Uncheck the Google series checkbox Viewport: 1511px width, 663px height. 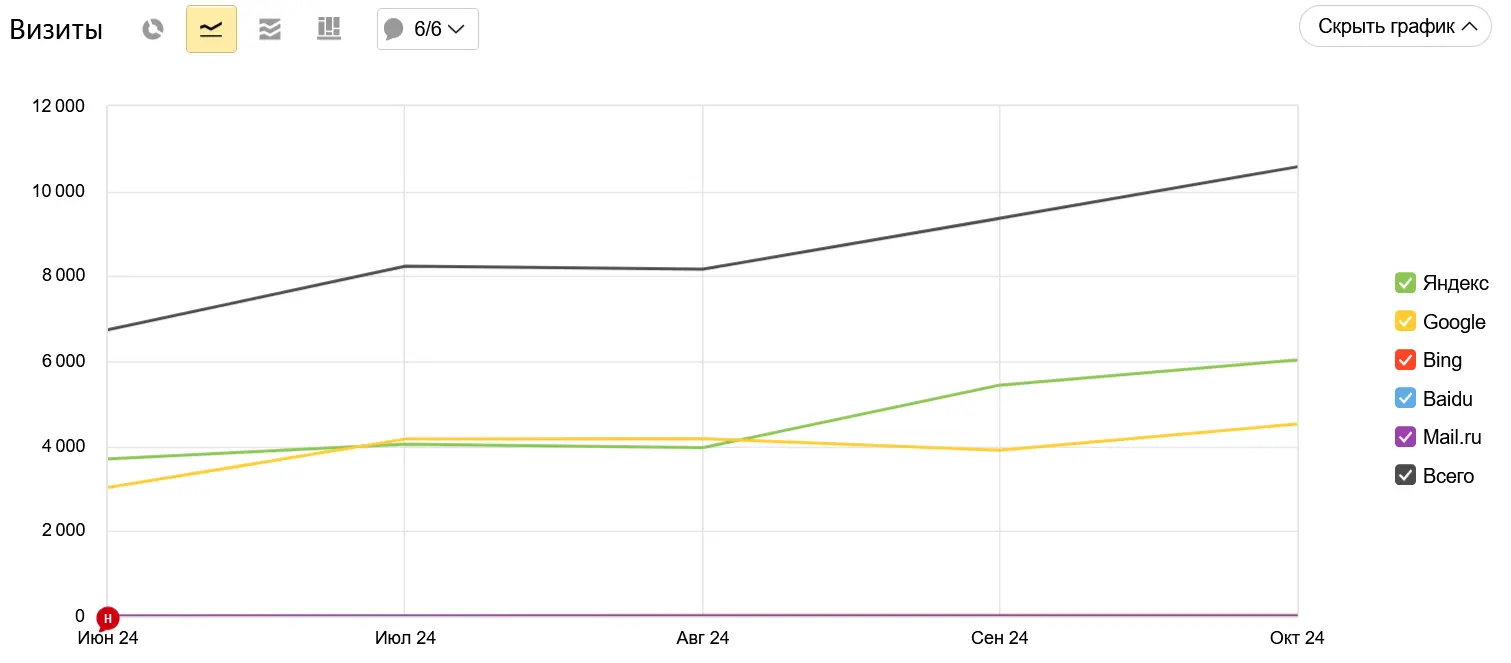[x=1405, y=322]
